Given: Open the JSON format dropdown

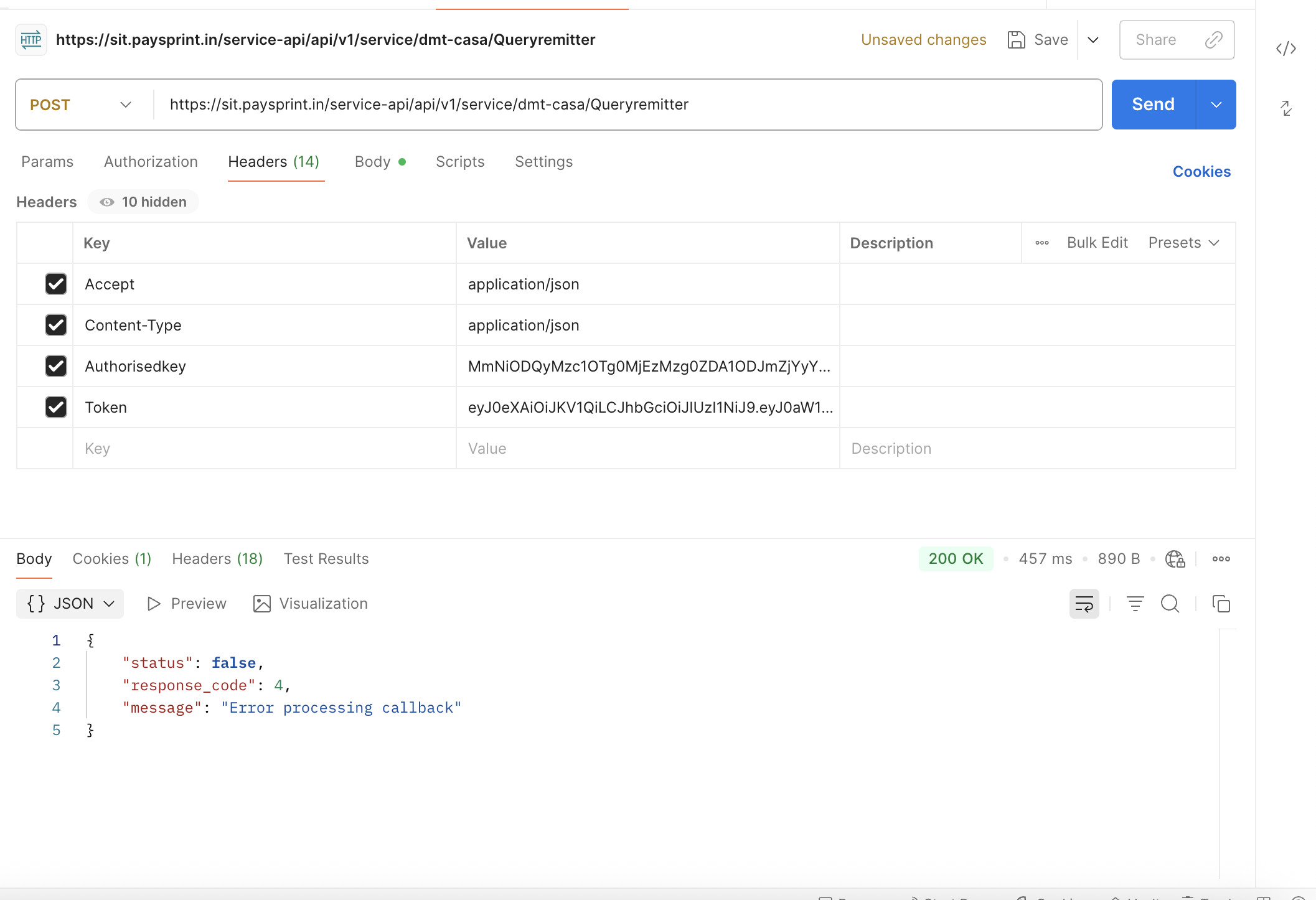Looking at the screenshot, I should click(x=70, y=604).
